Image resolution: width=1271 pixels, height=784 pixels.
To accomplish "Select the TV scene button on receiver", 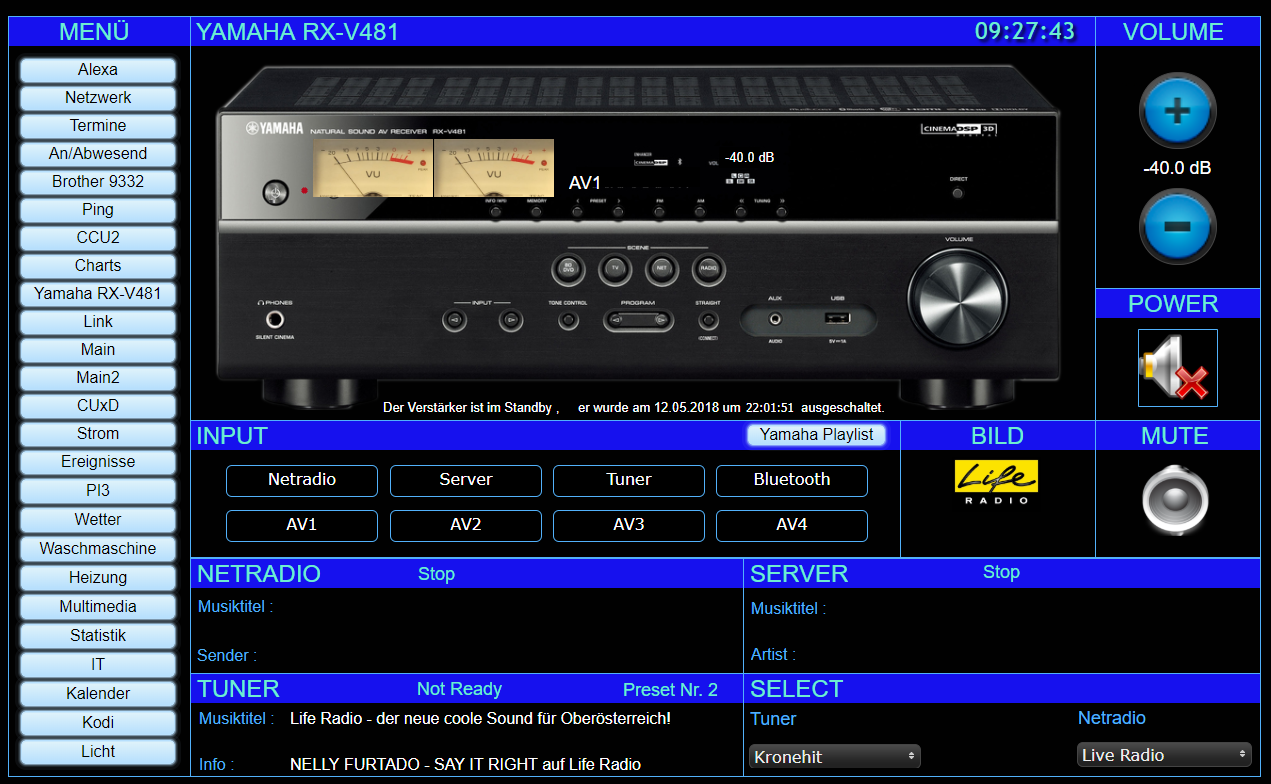I will coord(615,268).
